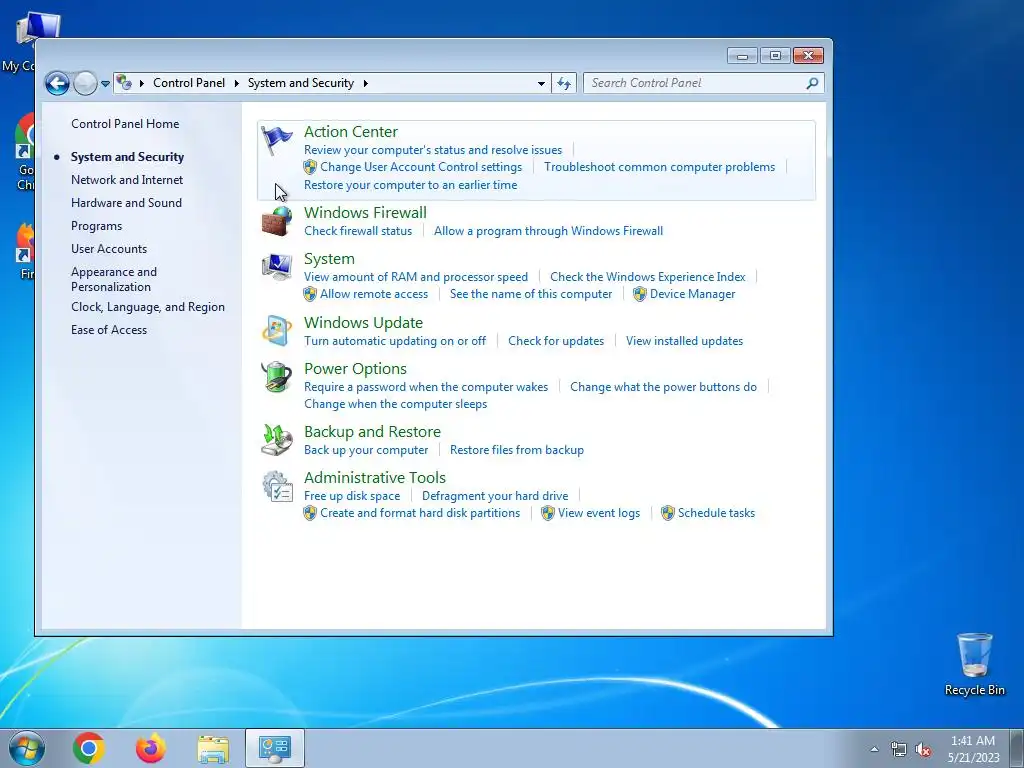Open the Windows Firewall brick wall icon
This screenshot has height=768, width=1024.
[277, 221]
